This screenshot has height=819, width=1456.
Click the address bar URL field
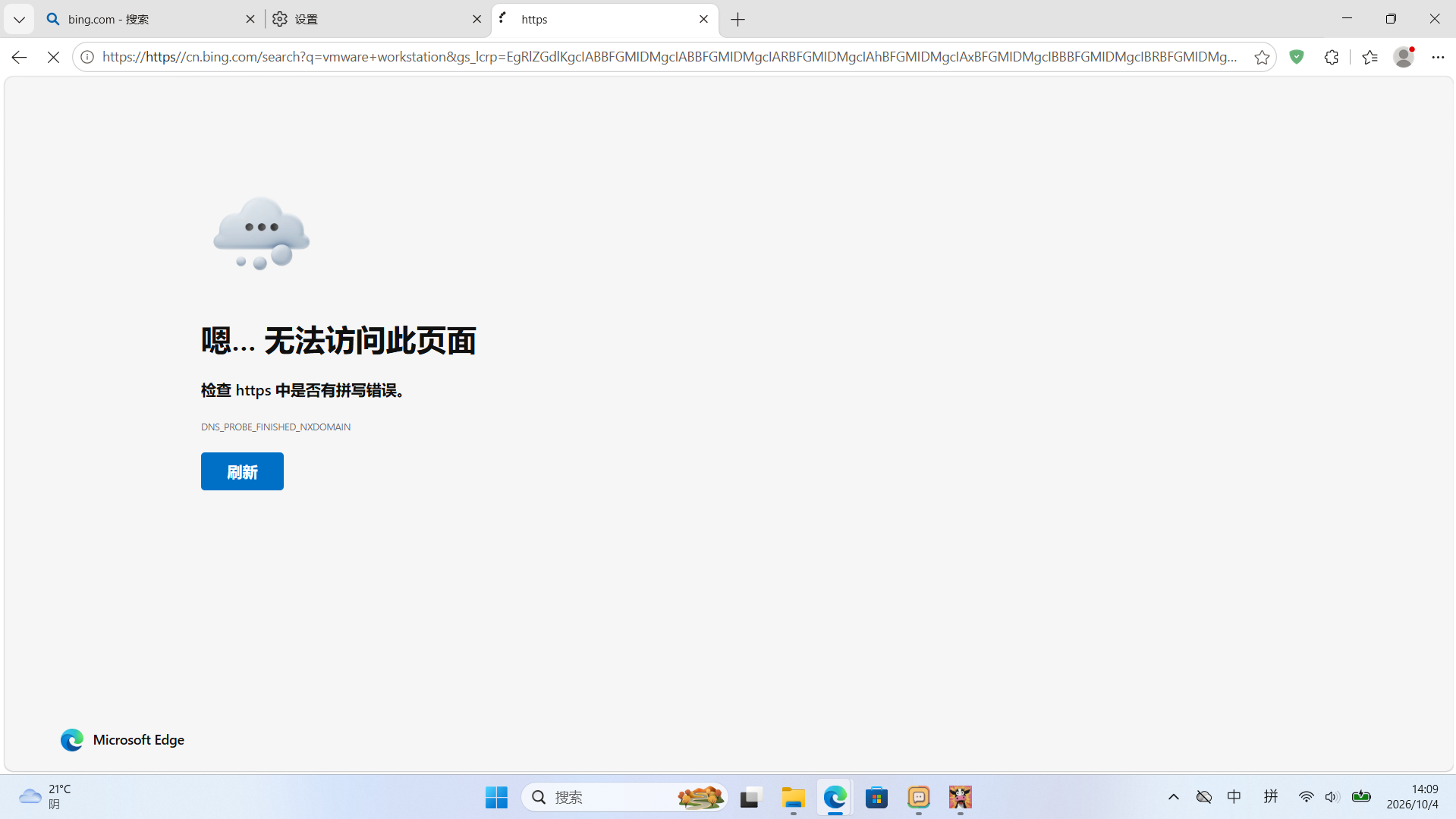[670, 57]
